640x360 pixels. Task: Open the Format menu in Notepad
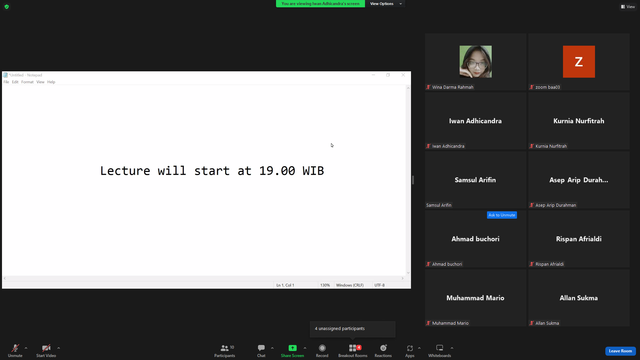(27, 82)
